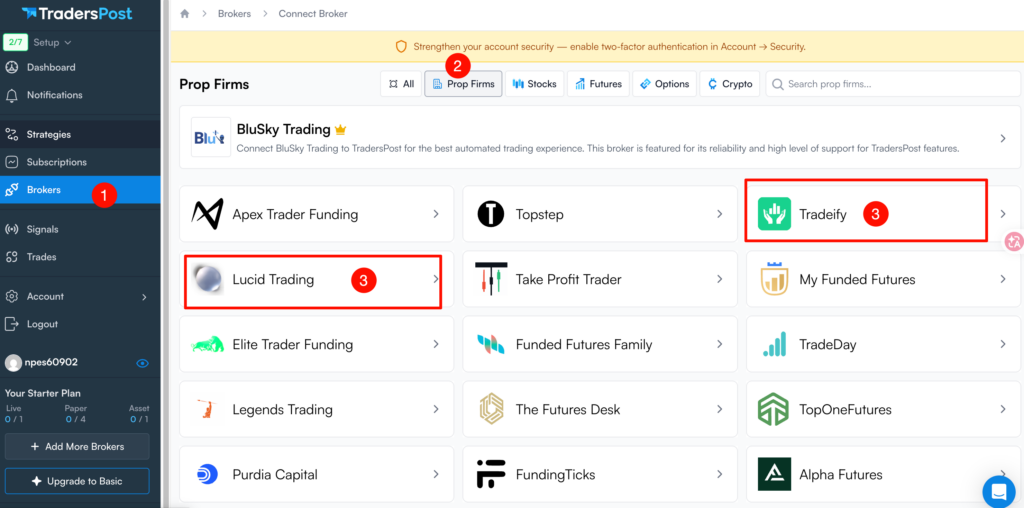Toggle the eye icon beside username npes60902
Screen dimensions: 1024x508
(142, 363)
